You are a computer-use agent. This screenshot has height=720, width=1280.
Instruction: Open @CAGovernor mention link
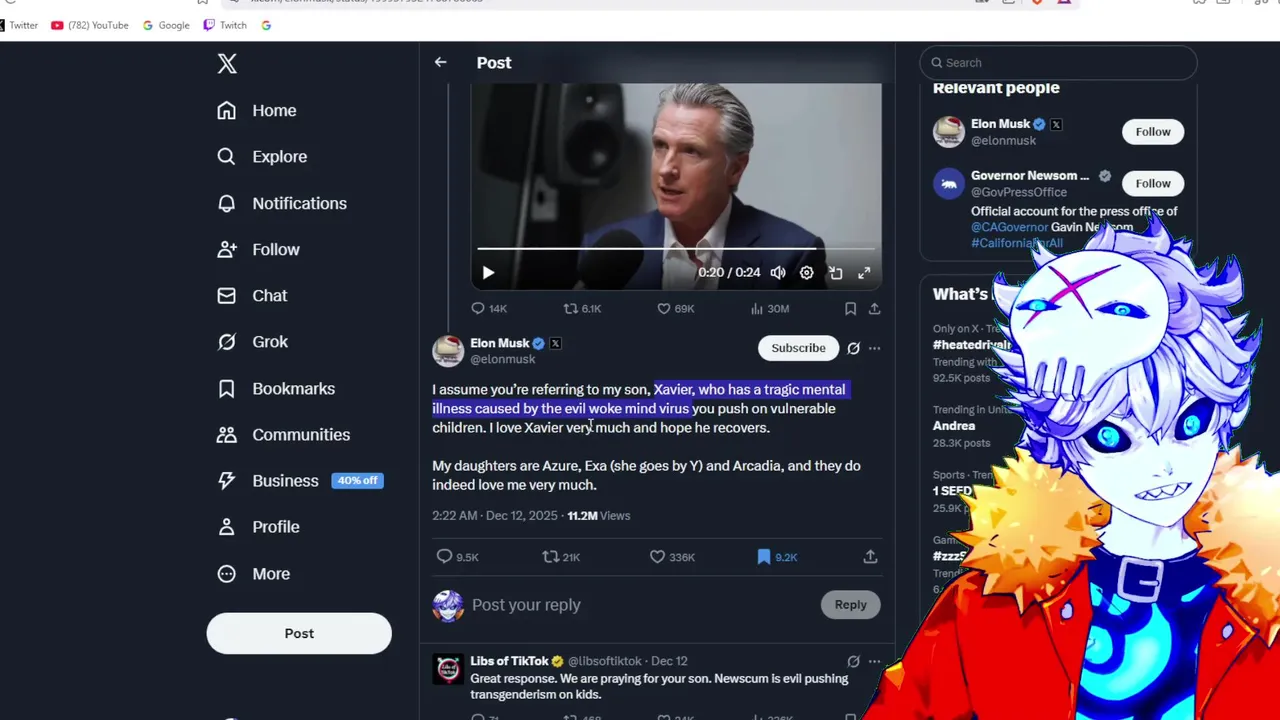pyautogui.click(x=1009, y=227)
